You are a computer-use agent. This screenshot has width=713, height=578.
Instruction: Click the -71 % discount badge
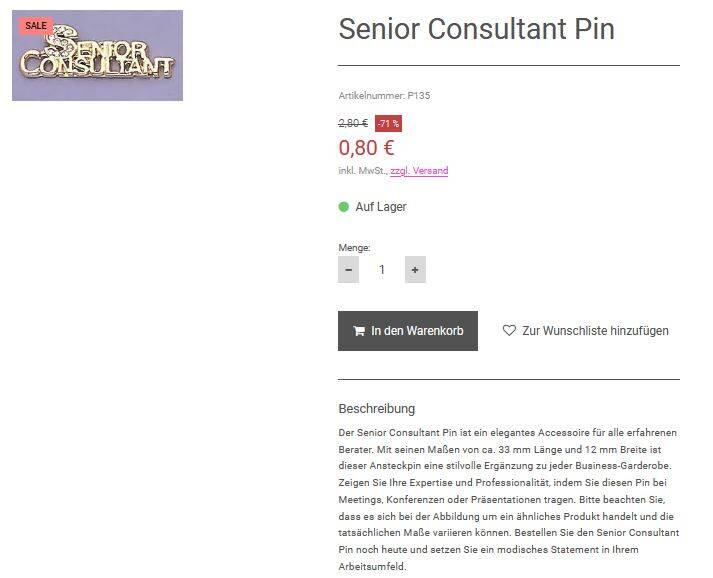pos(388,124)
